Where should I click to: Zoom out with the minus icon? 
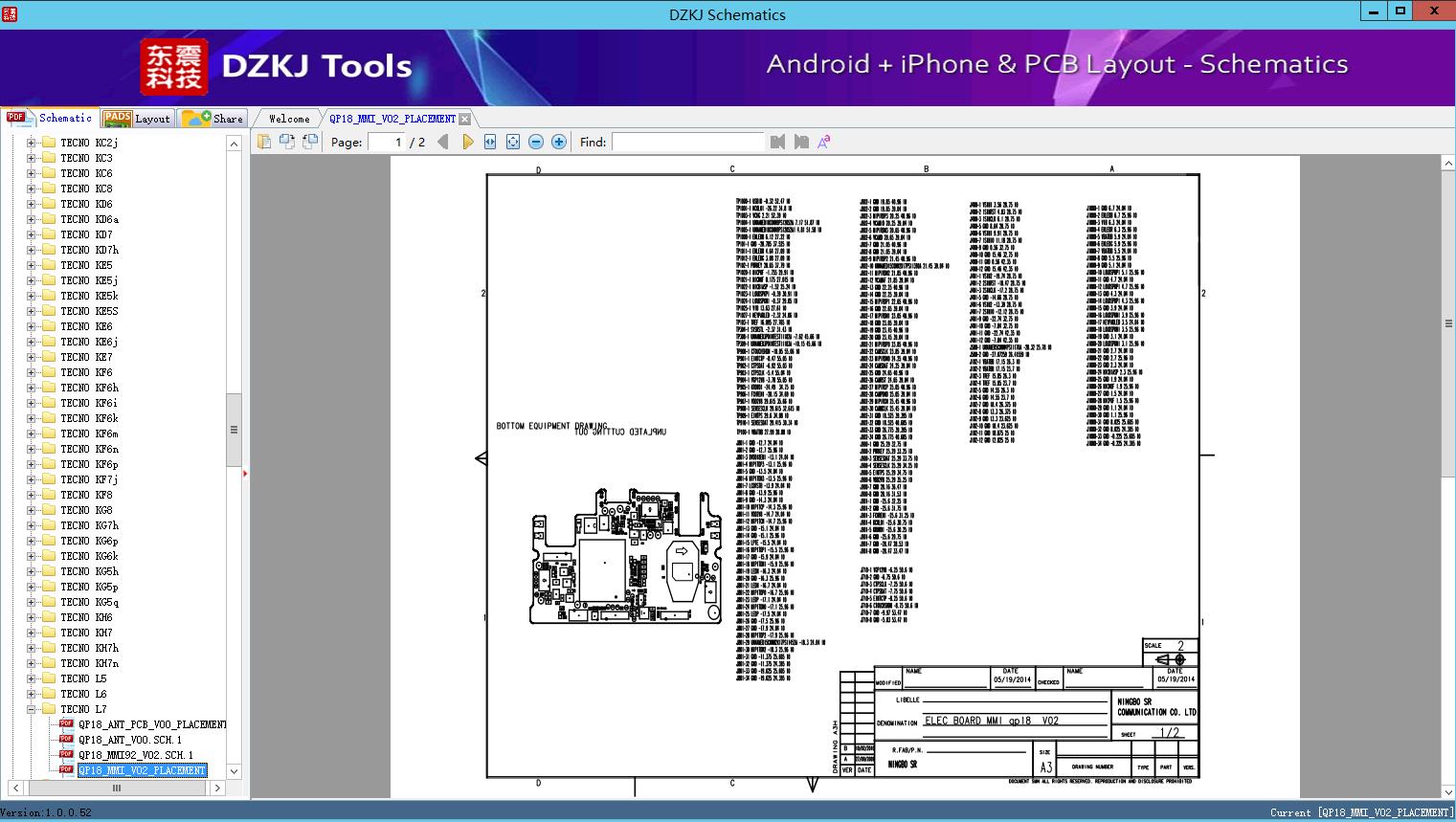click(536, 142)
